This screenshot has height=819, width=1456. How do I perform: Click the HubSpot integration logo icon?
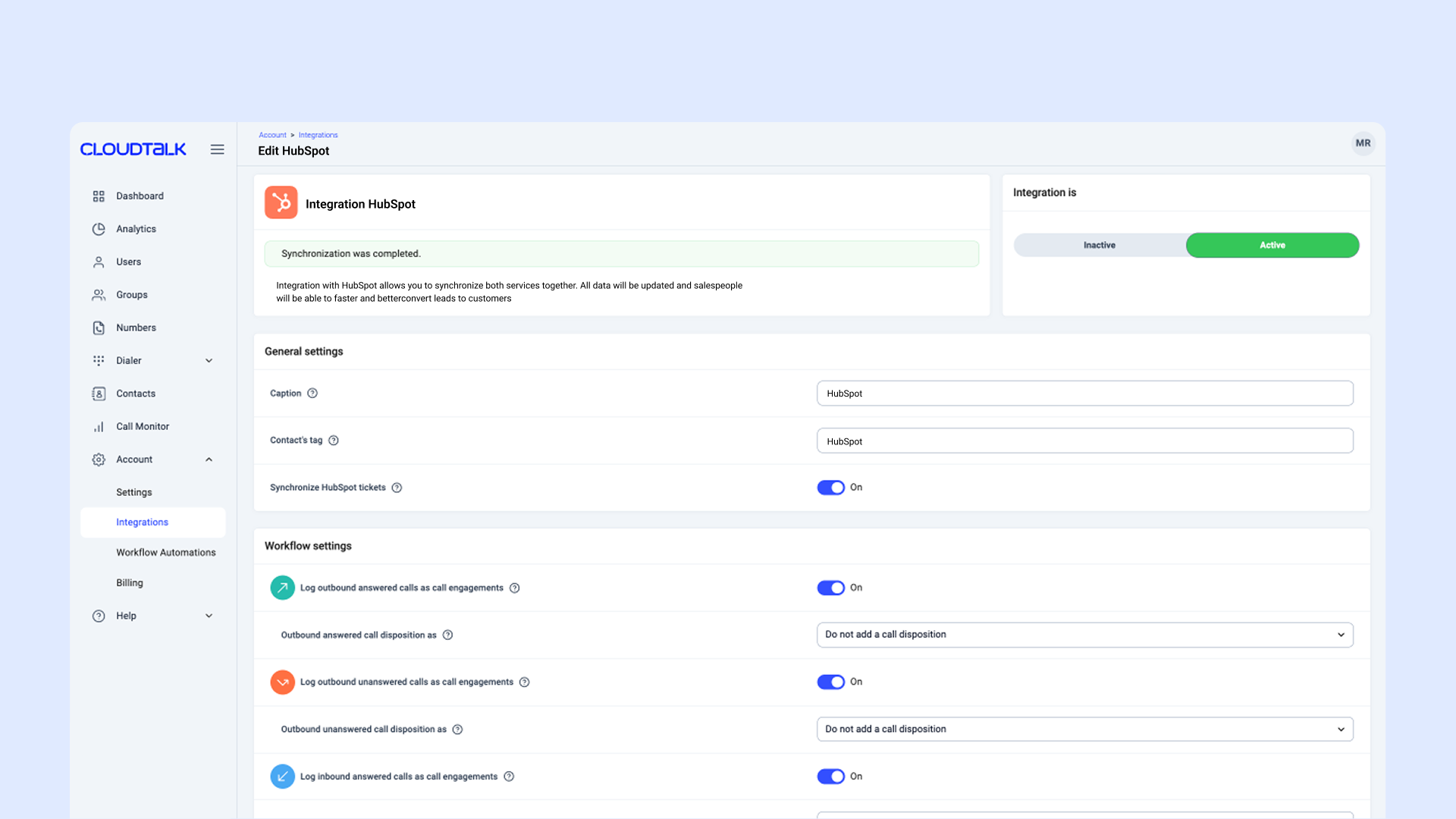coord(281,203)
